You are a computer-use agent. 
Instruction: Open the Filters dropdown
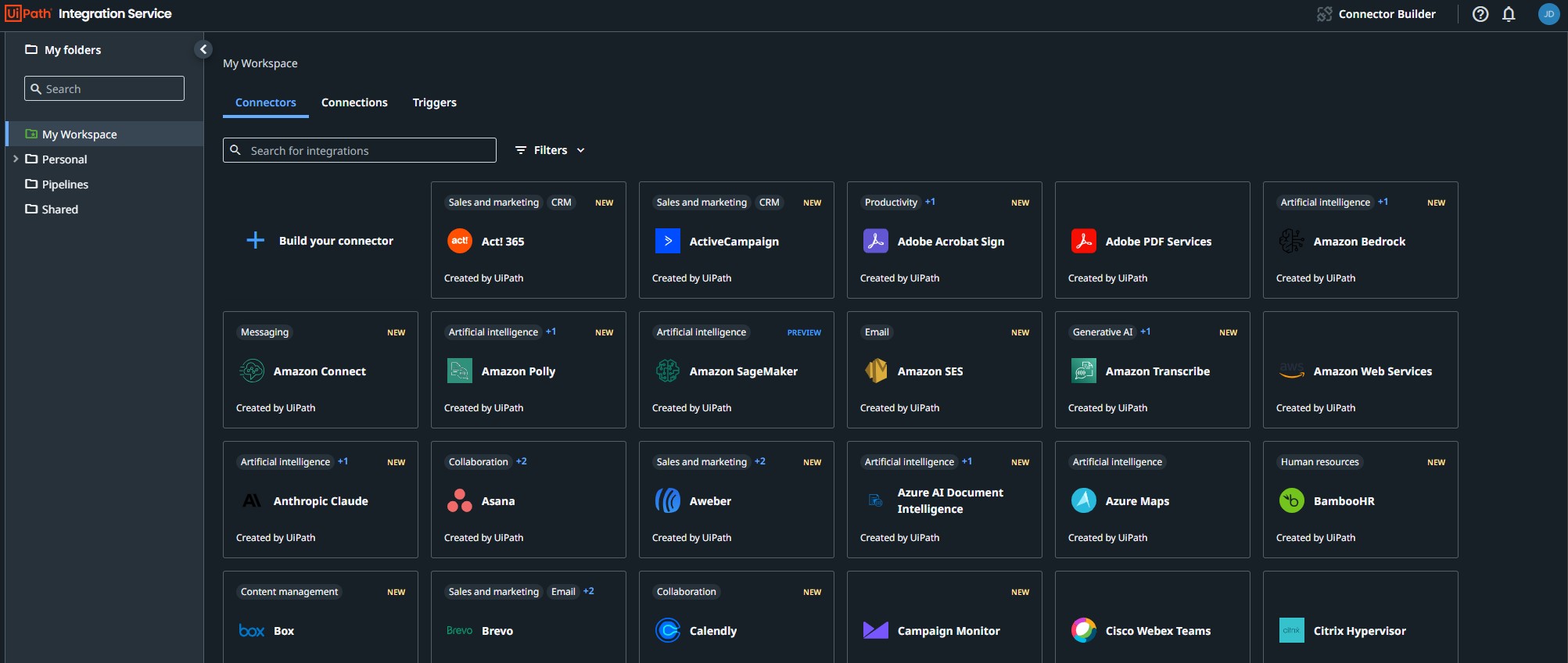coord(550,150)
